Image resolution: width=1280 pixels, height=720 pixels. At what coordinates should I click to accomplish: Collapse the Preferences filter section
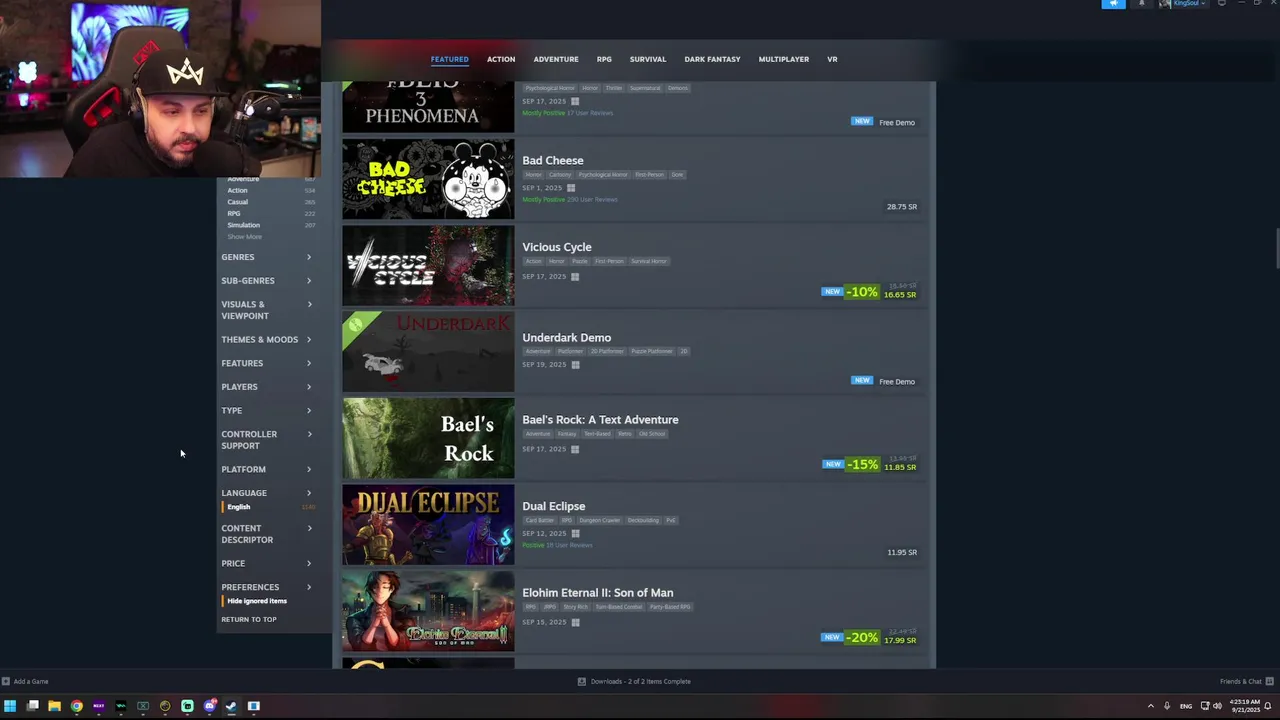266,587
